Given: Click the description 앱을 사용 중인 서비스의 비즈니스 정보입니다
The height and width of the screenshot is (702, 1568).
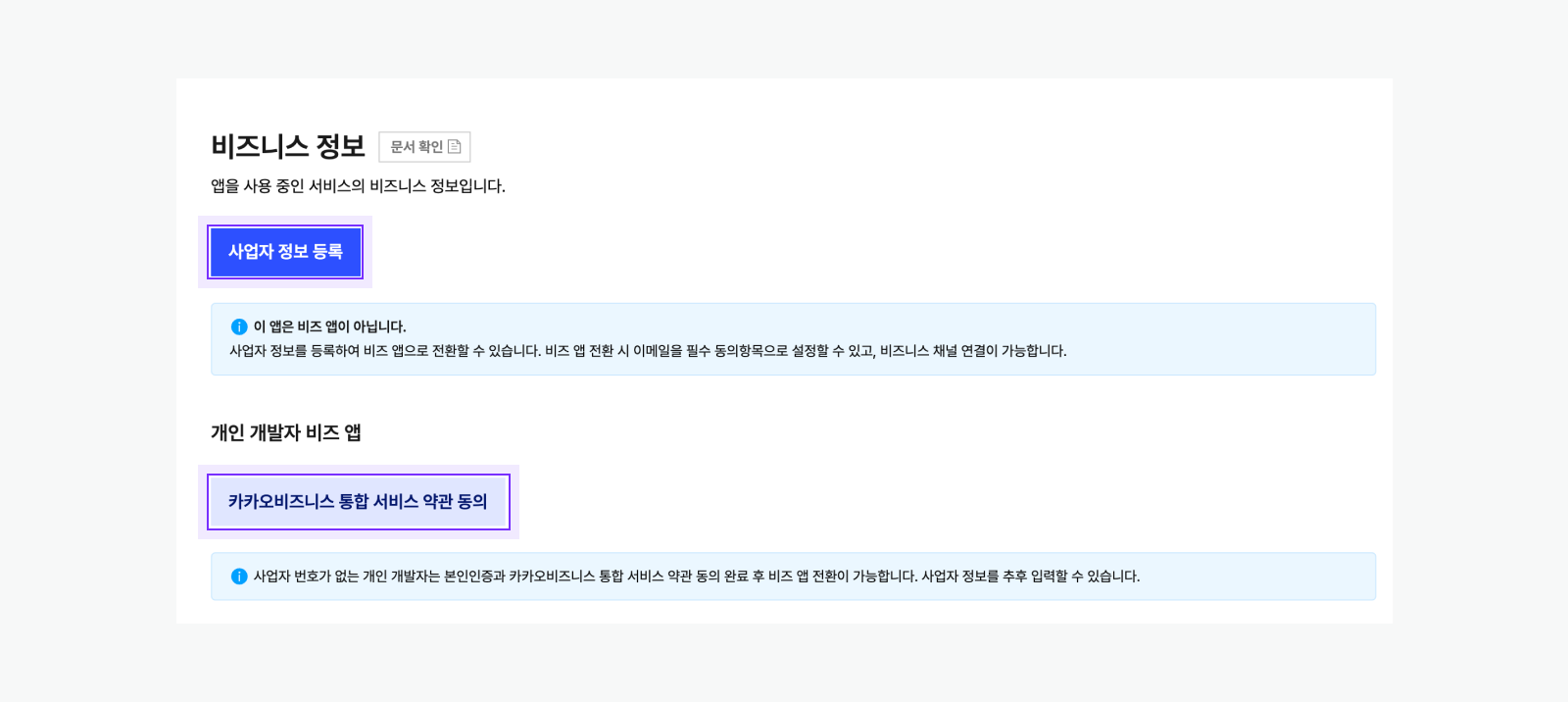Looking at the screenshot, I should (358, 186).
